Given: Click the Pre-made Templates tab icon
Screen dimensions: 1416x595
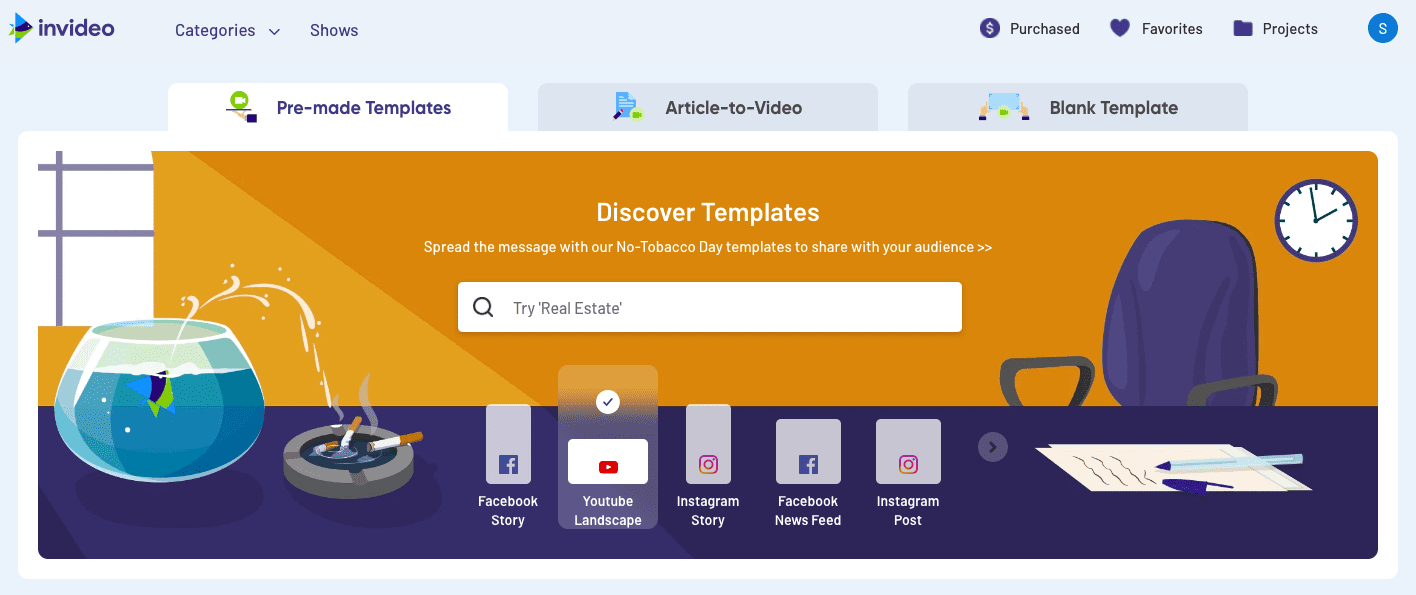Looking at the screenshot, I should [241, 107].
